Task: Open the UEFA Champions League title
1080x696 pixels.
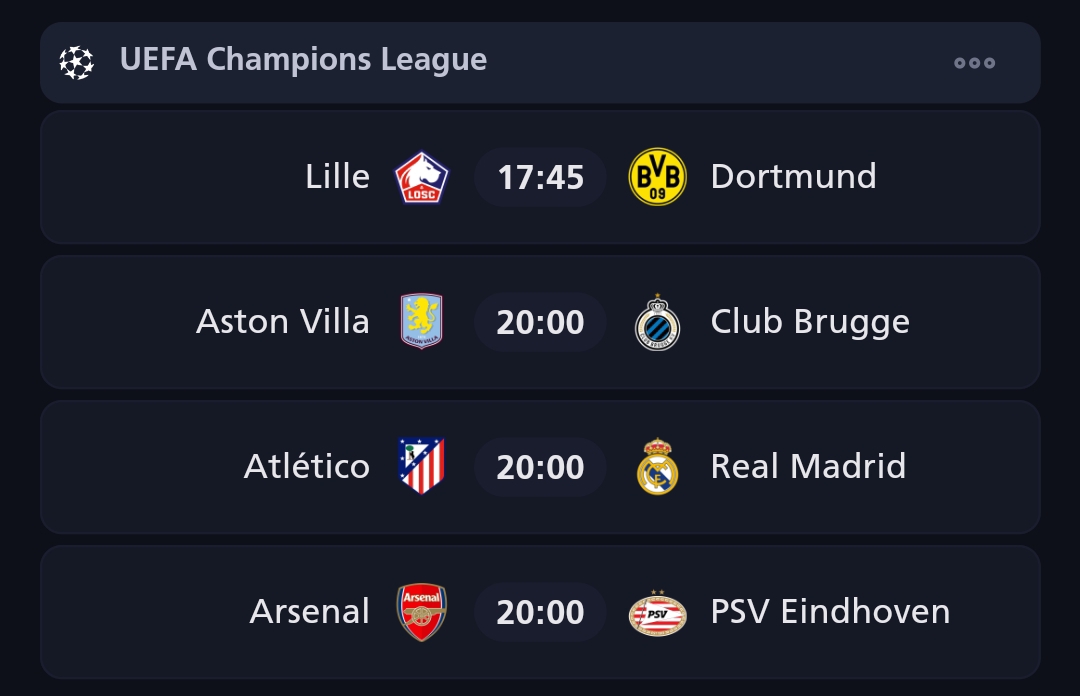Action: [303, 60]
